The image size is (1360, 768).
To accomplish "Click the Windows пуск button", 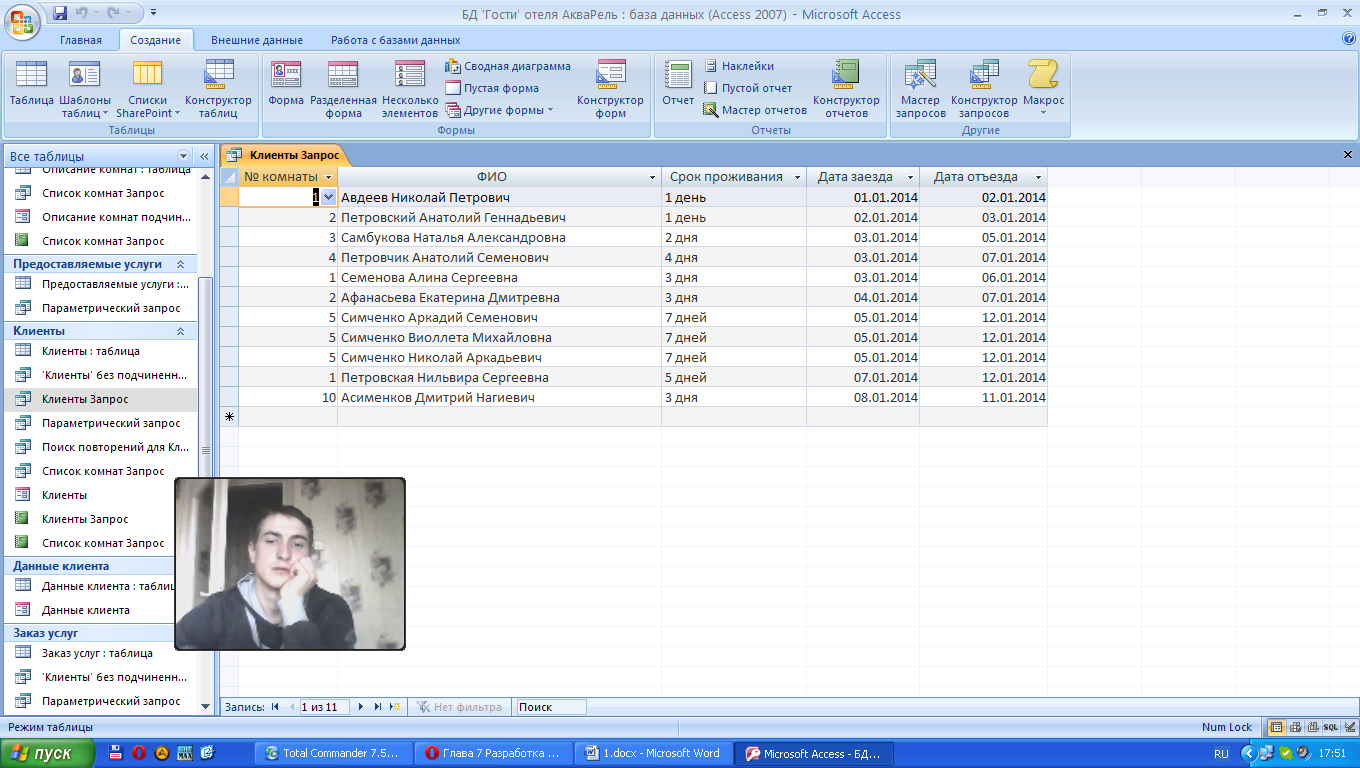I will (48, 754).
